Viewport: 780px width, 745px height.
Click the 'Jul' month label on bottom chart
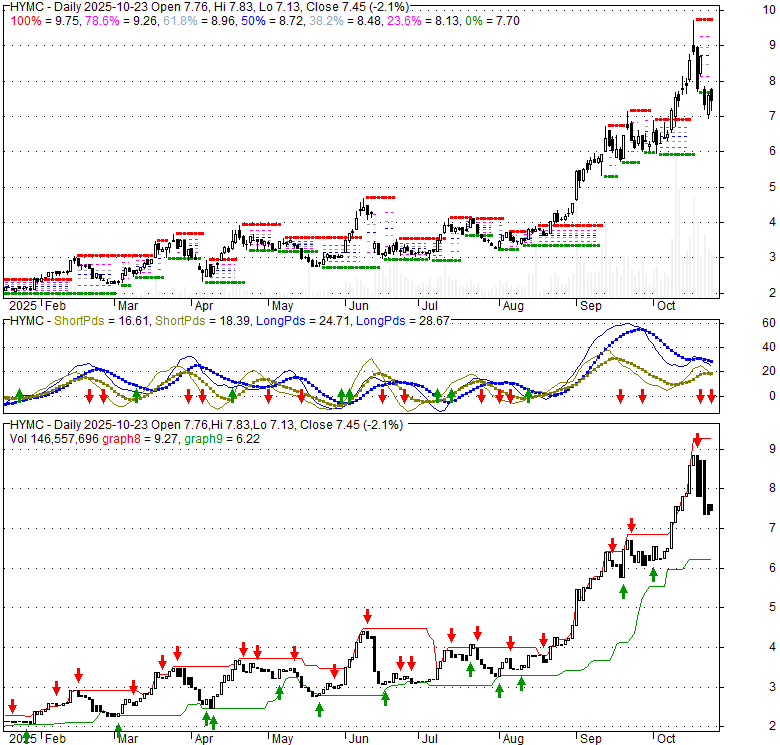click(x=429, y=739)
